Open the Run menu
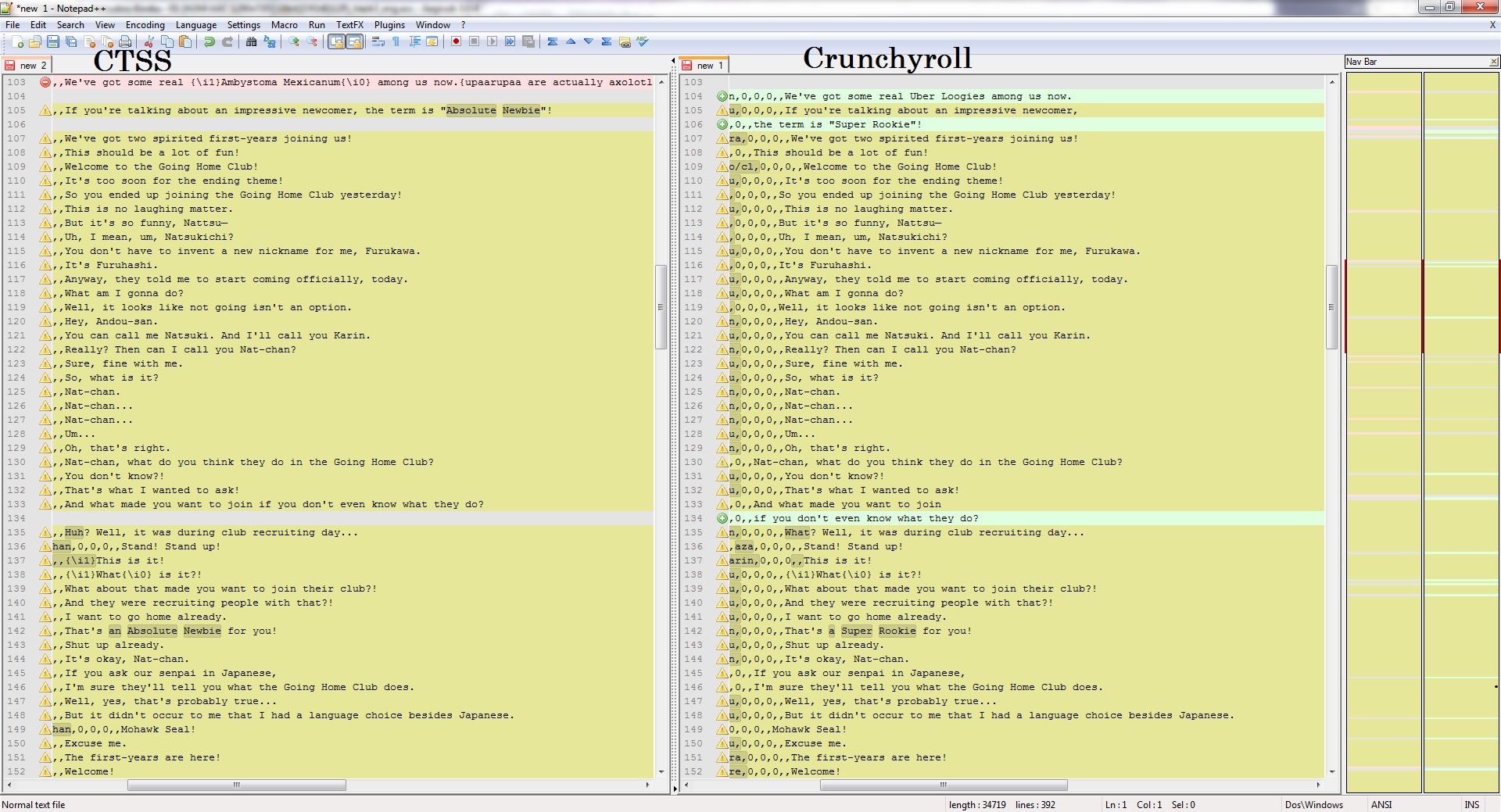Viewport: 1501px width, 812px height. click(317, 25)
